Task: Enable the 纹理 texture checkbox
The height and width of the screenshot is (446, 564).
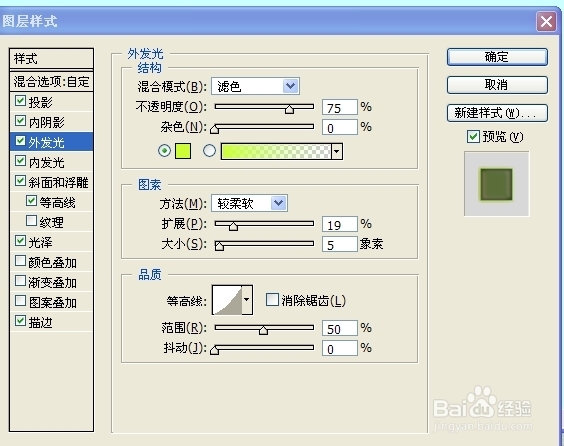Action: 31,220
